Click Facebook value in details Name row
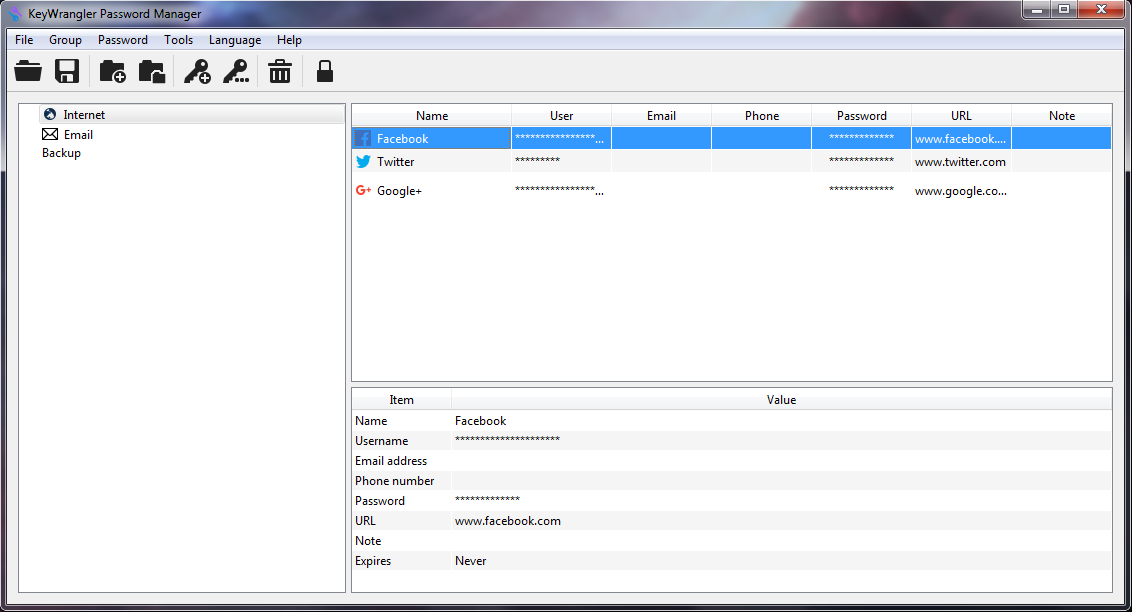This screenshot has width=1132, height=612. pos(480,421)
